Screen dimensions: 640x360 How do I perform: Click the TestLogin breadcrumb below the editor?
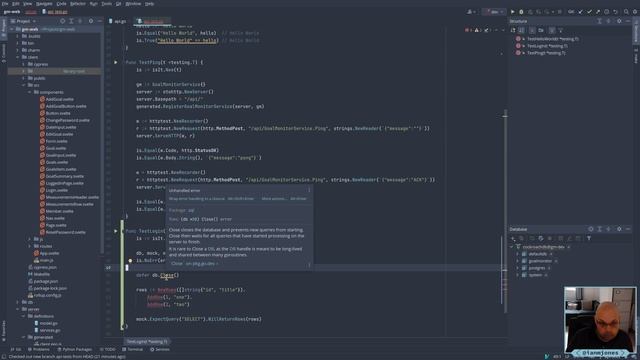pyautogui.click(x=147, y=342)
